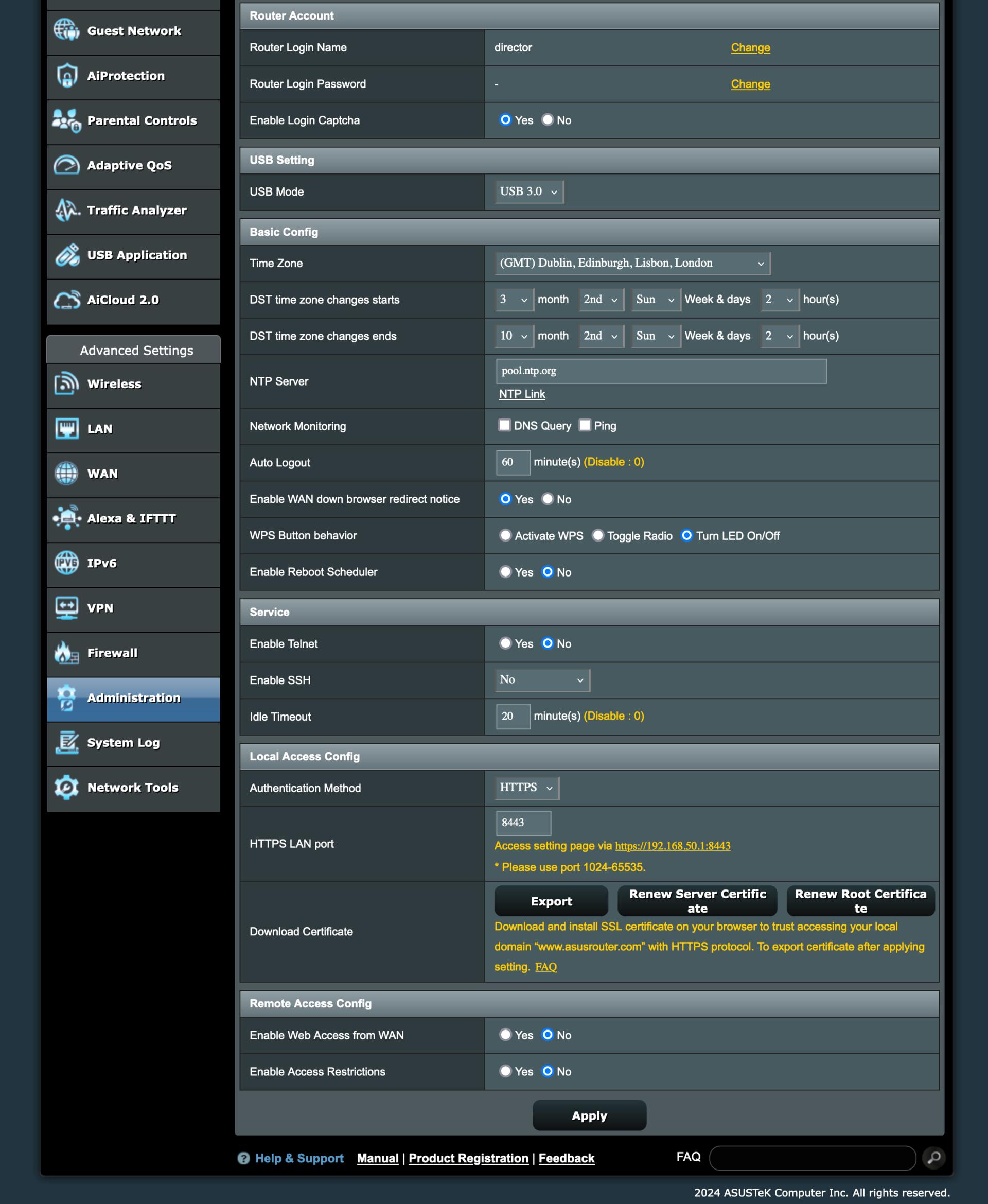Click the Network Tools gear icon
The width and height of the screenshot is (988, 1204).
(x=66, y=787)
